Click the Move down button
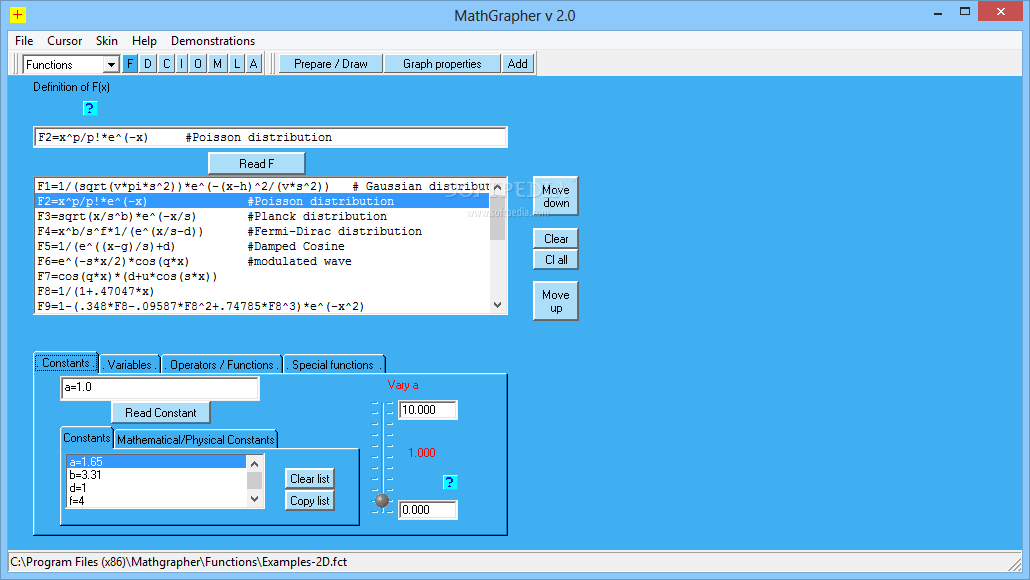The image size is (1030, 580). point(556,196)
